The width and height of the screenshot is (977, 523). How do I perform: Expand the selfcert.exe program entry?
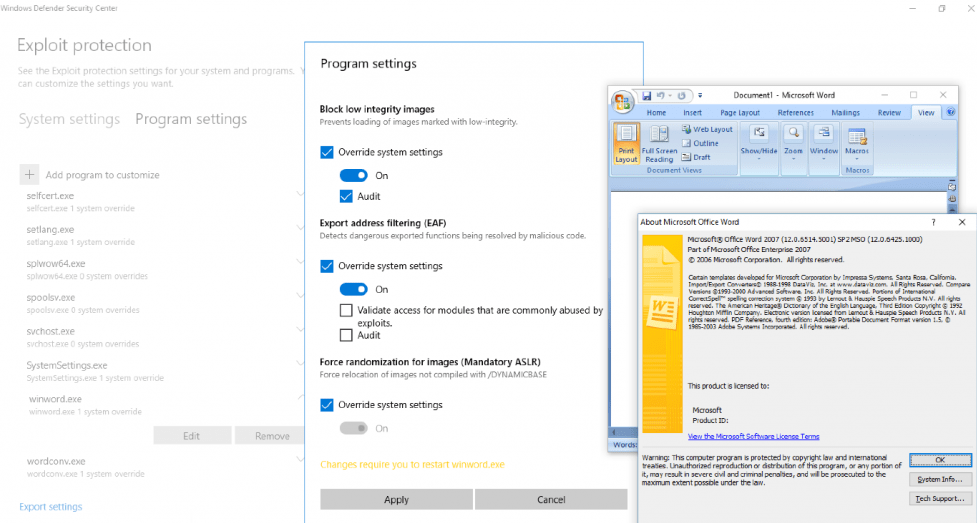coord(300,194)
